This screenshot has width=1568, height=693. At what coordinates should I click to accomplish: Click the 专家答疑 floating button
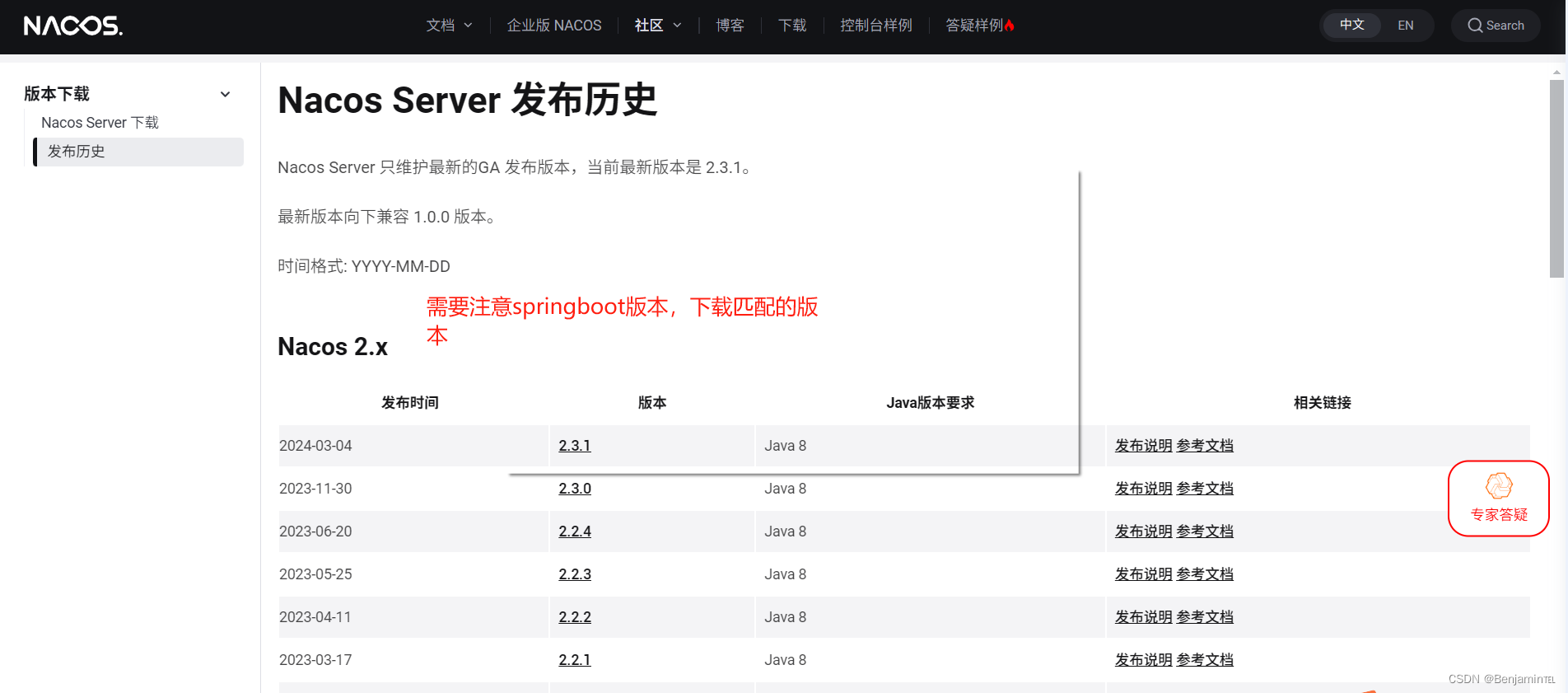click(1499, 499)
